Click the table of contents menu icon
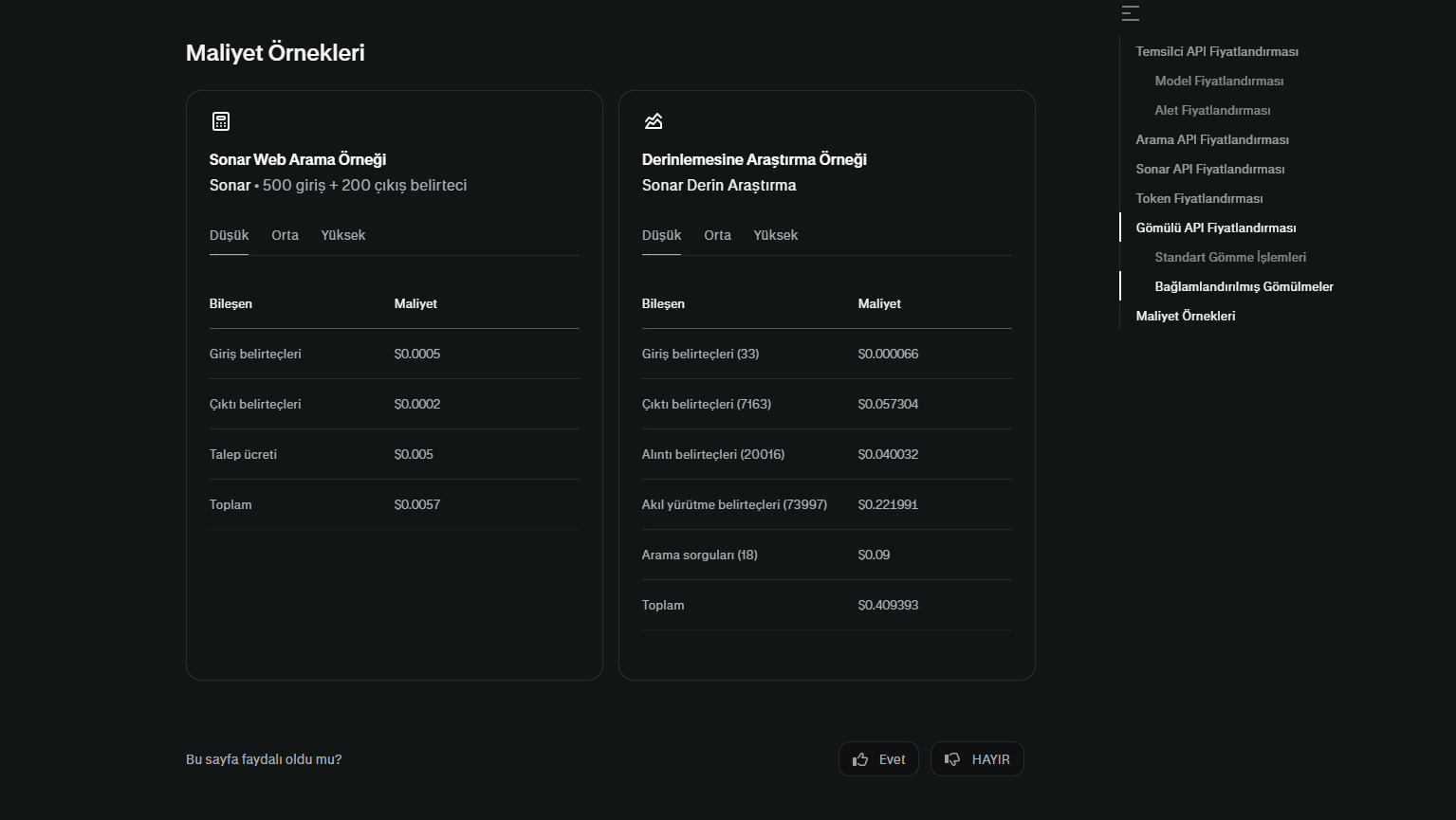The image size is (1456, 820). (x=1130, y=13)
